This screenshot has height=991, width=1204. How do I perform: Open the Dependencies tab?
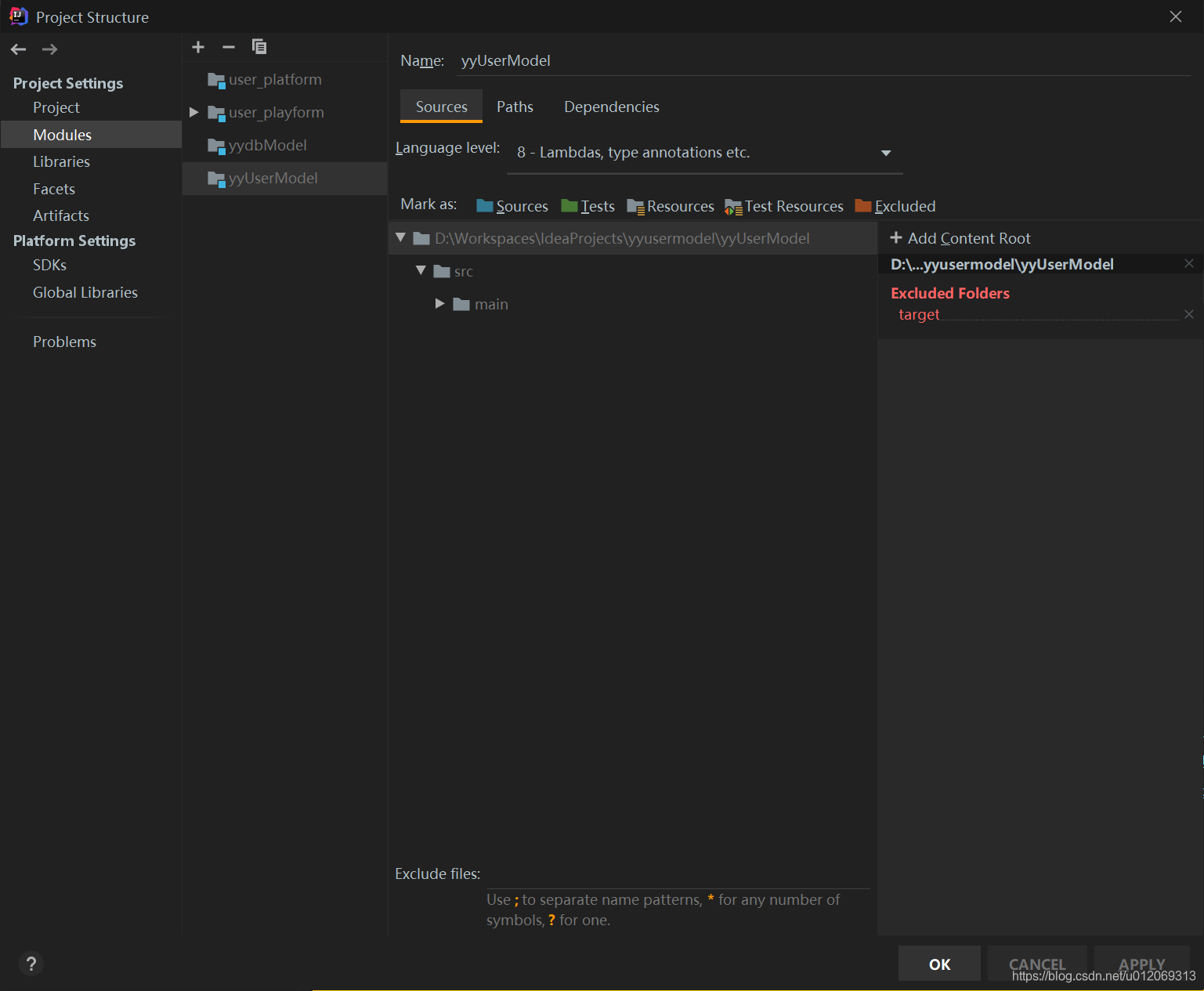pyautogui.click(x=612, y=107)
